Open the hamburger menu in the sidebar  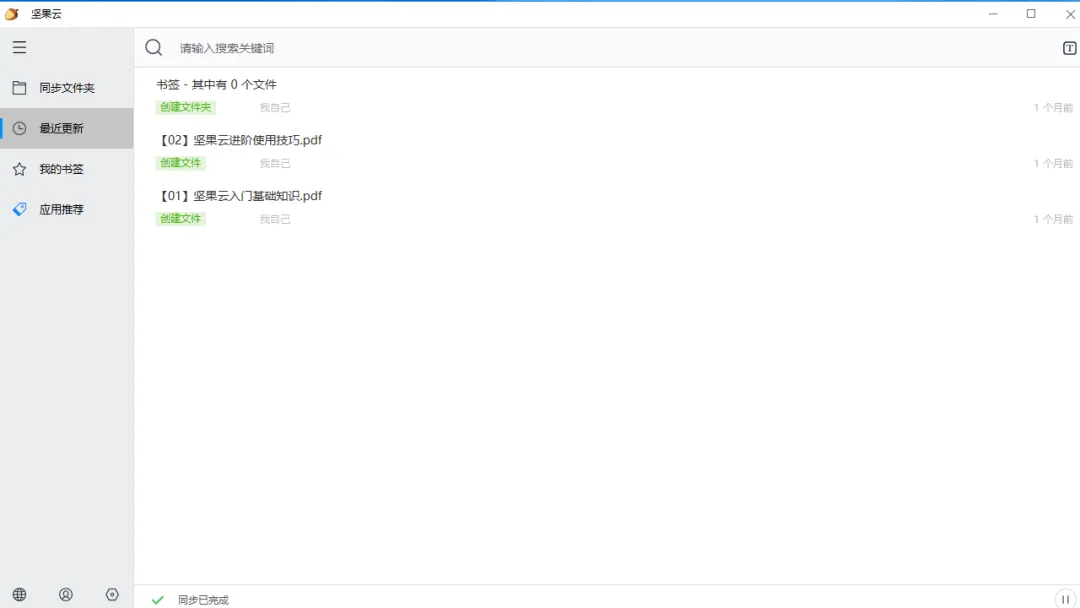click(x=19, y=47)
